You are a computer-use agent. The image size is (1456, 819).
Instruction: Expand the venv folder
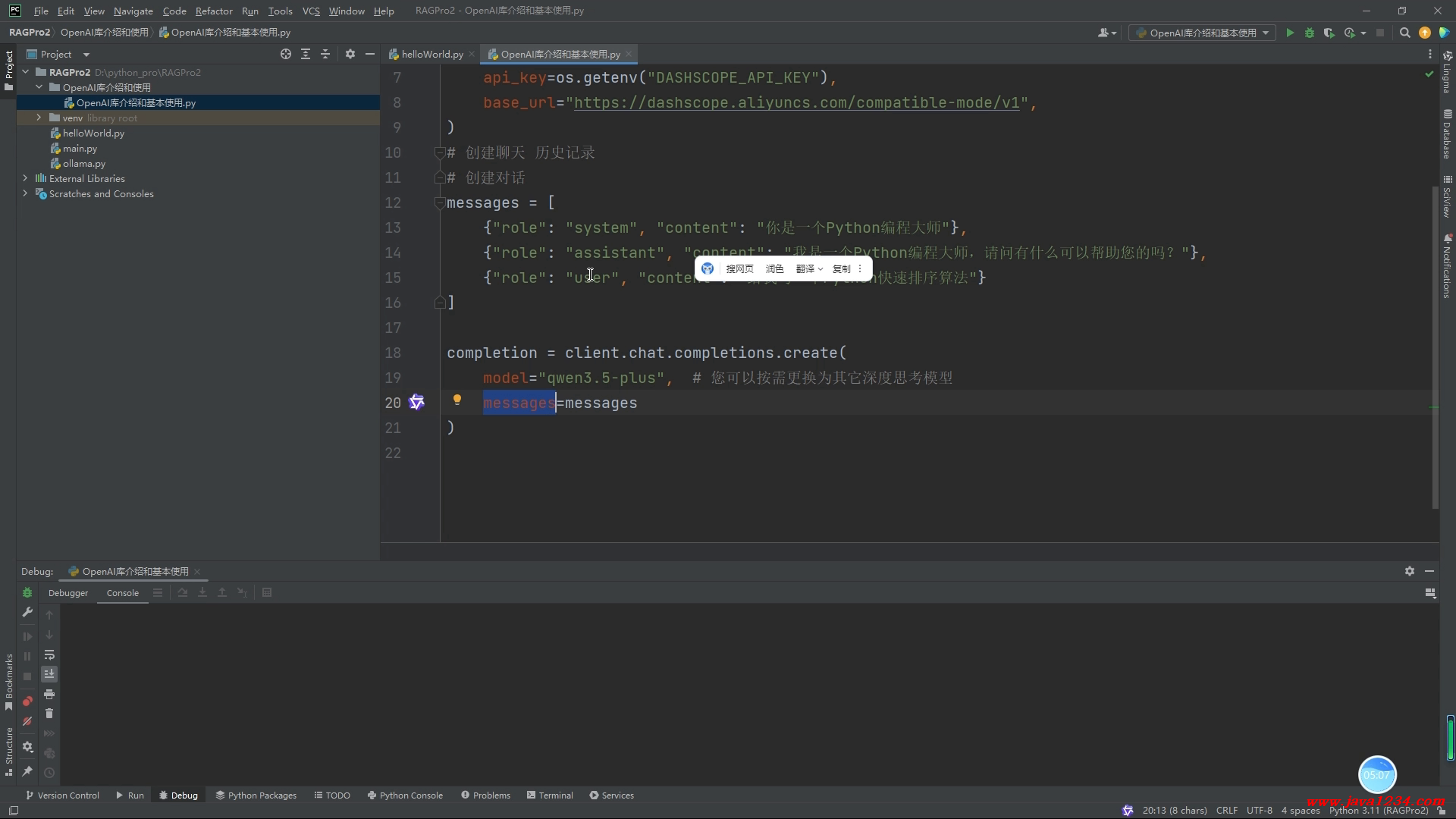[39, 118]
